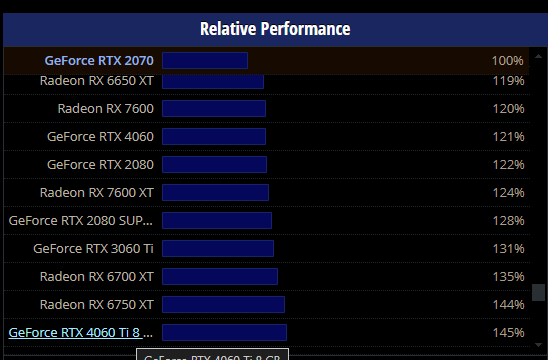This screenshot has width=548, height=360.
Task: Click the 135% performance value
Action: pos(508,276)
